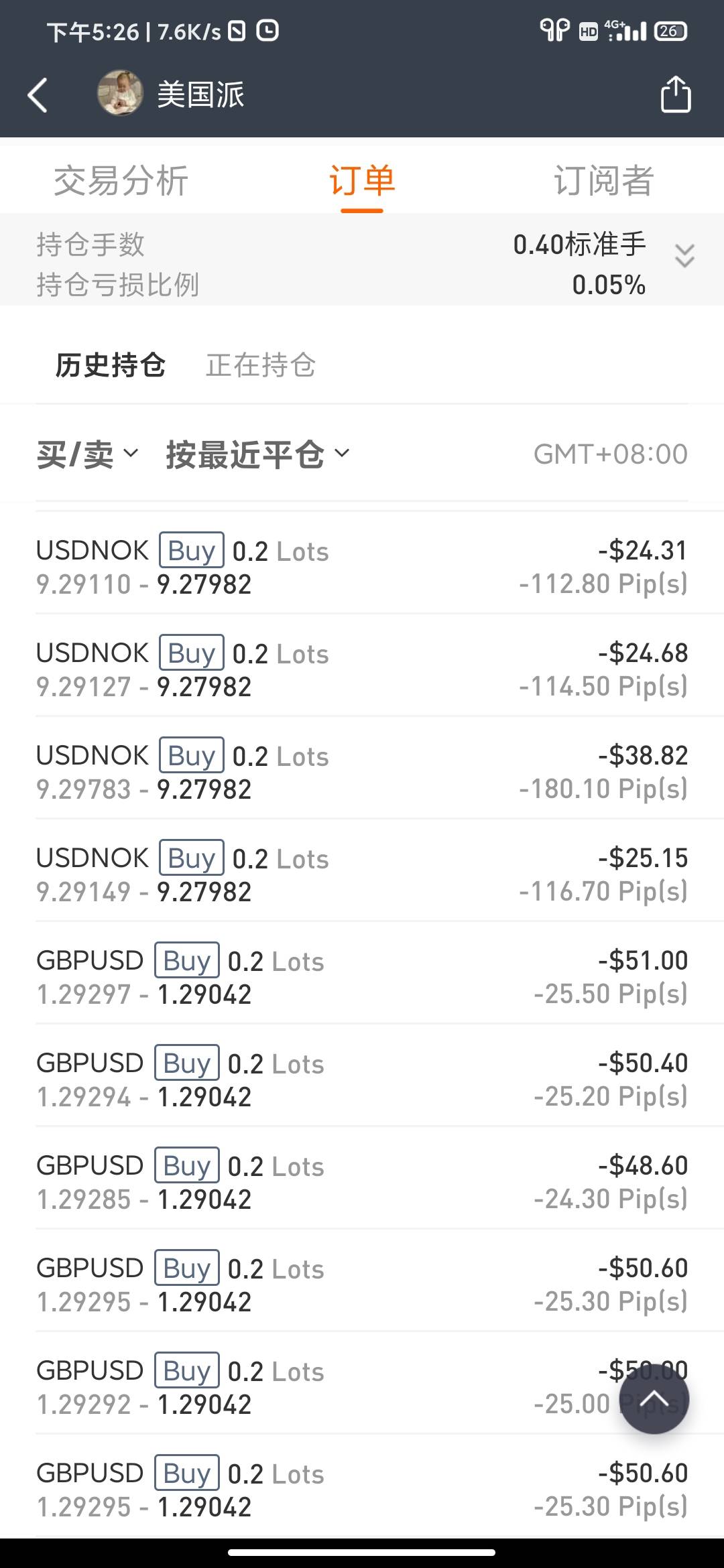The image size is (724, 1568).
Task: Open the 买/卖 filter dropdown
Action: [x=87, y=454]
